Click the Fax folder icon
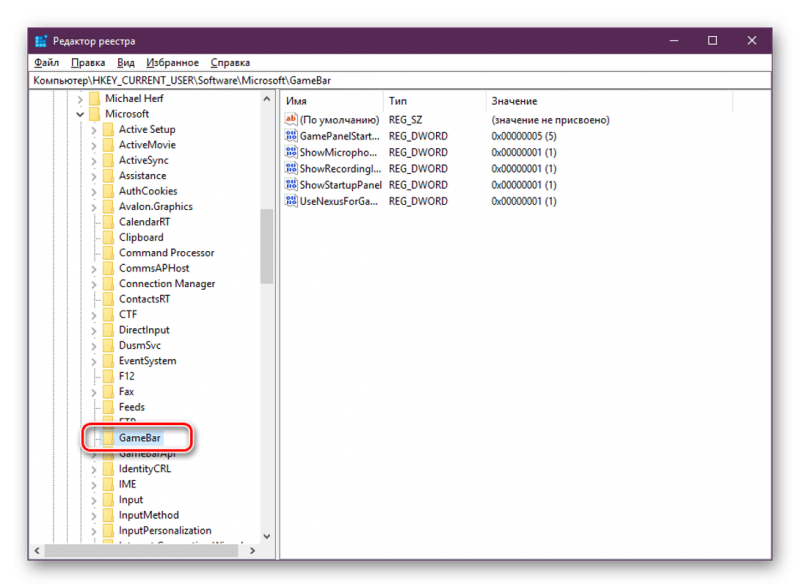This screenshot has height=588, width=800. (x=108, y=391)
